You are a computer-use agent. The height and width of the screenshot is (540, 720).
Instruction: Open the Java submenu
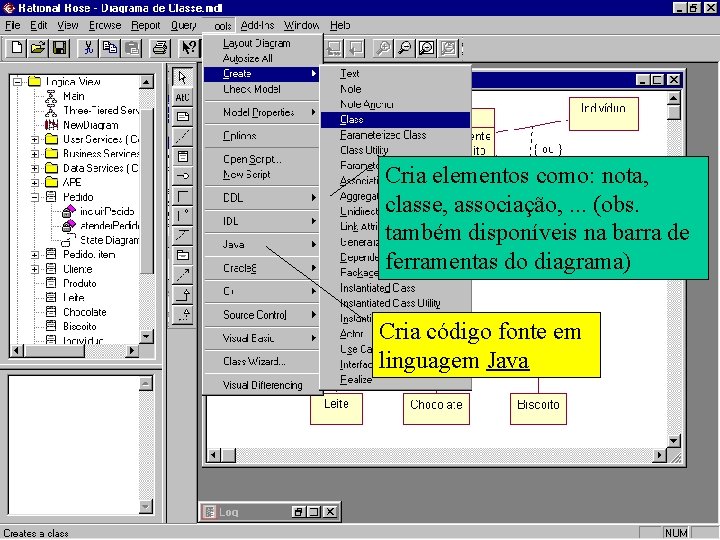click(x=261, y=244)
